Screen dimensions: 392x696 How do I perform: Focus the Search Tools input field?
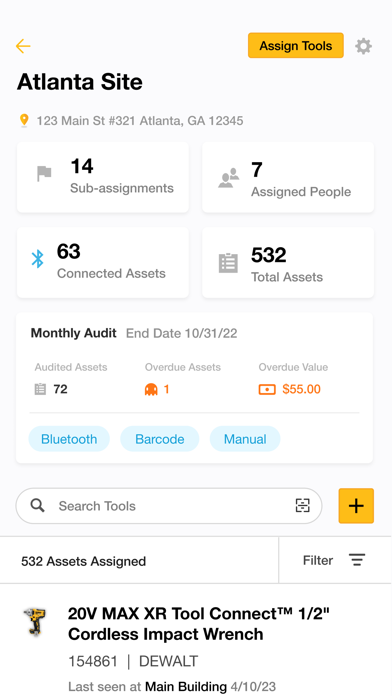[169, 506]
